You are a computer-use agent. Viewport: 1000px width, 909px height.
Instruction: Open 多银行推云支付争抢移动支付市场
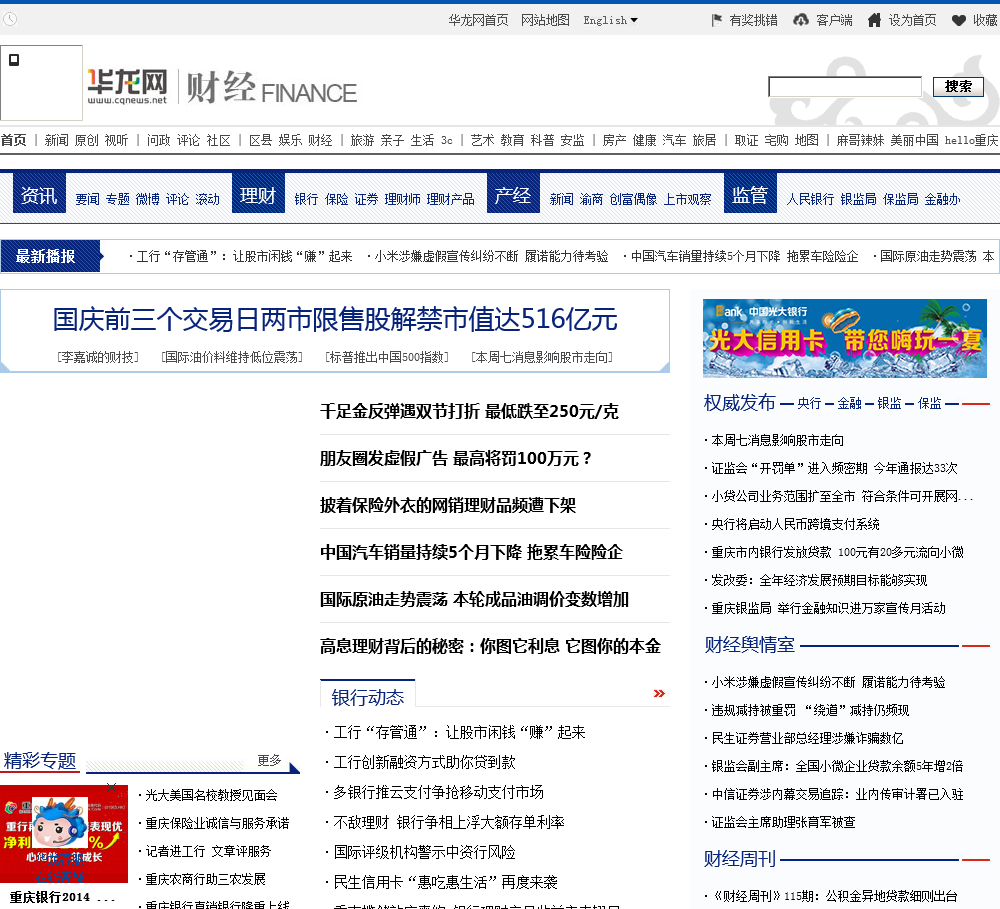pyautogui.click(x=438, y=792)
